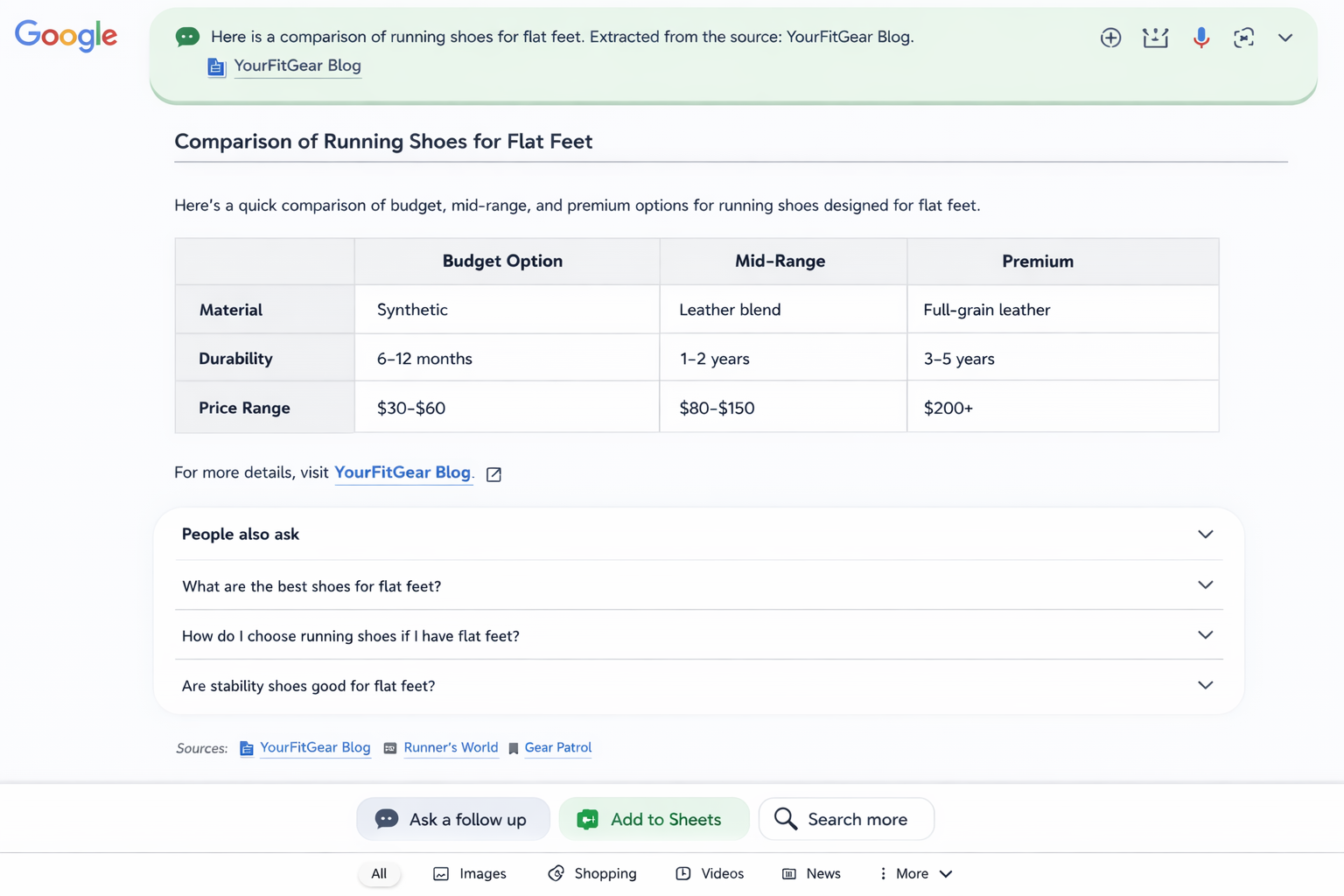1344x896 pixels.
Task: Start voice search with microphone icon
Action: point(1200,38)
